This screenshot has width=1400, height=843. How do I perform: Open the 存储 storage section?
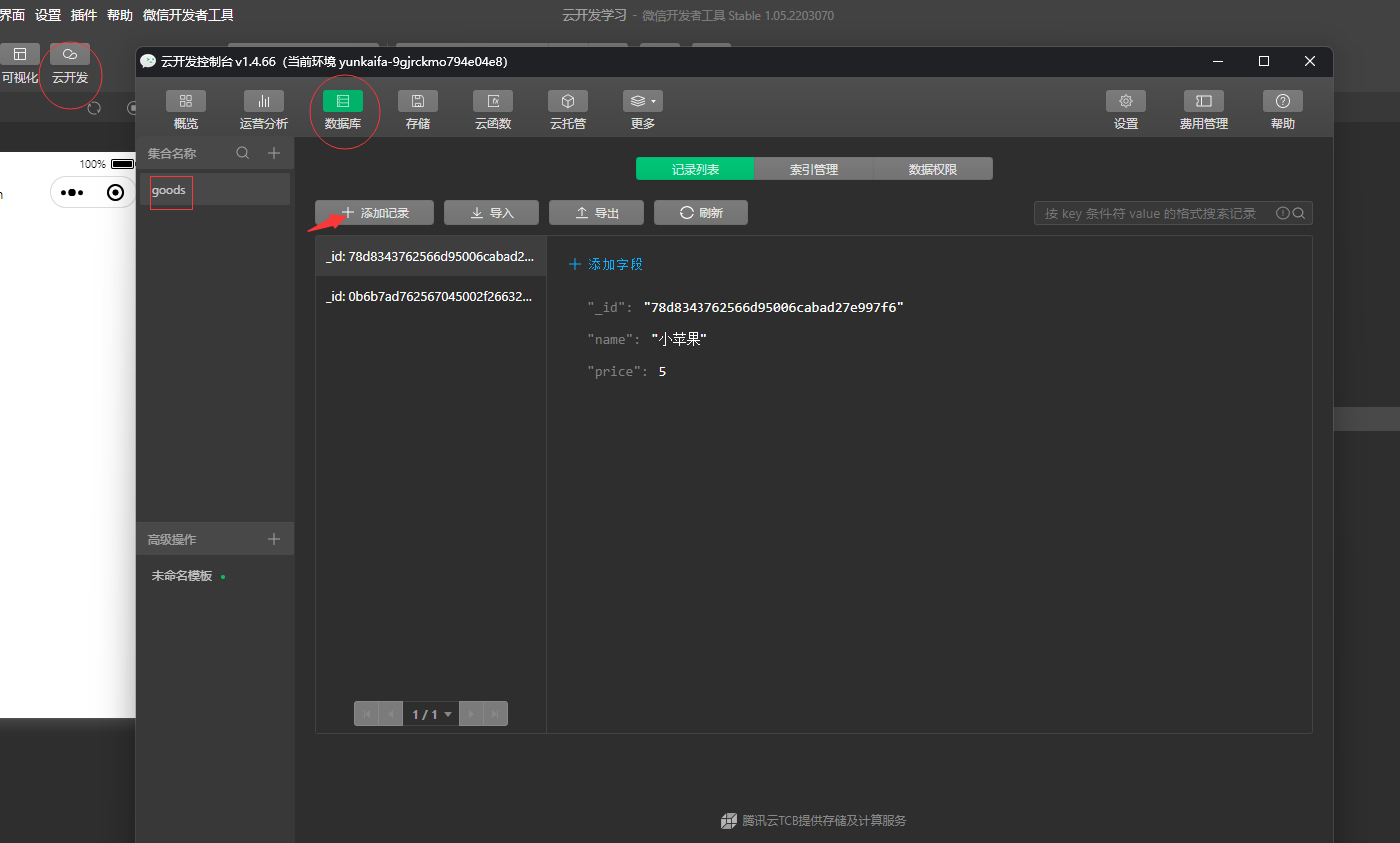click(418, 110)
